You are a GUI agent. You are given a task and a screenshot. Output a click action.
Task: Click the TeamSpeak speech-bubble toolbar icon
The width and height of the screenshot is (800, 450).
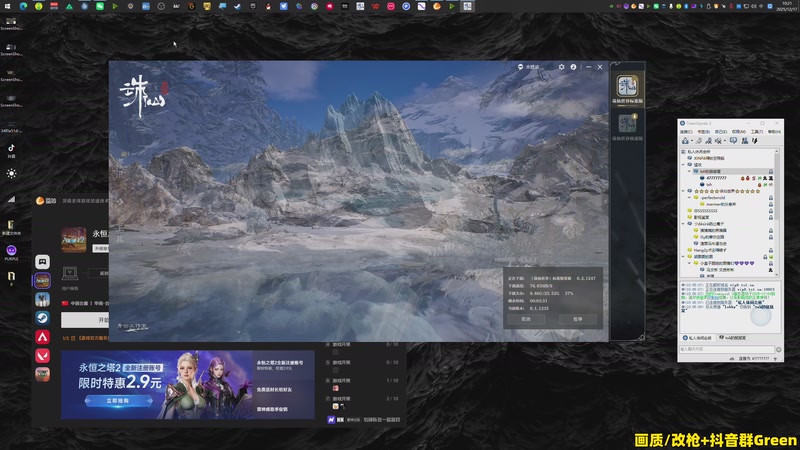point(733,141)
